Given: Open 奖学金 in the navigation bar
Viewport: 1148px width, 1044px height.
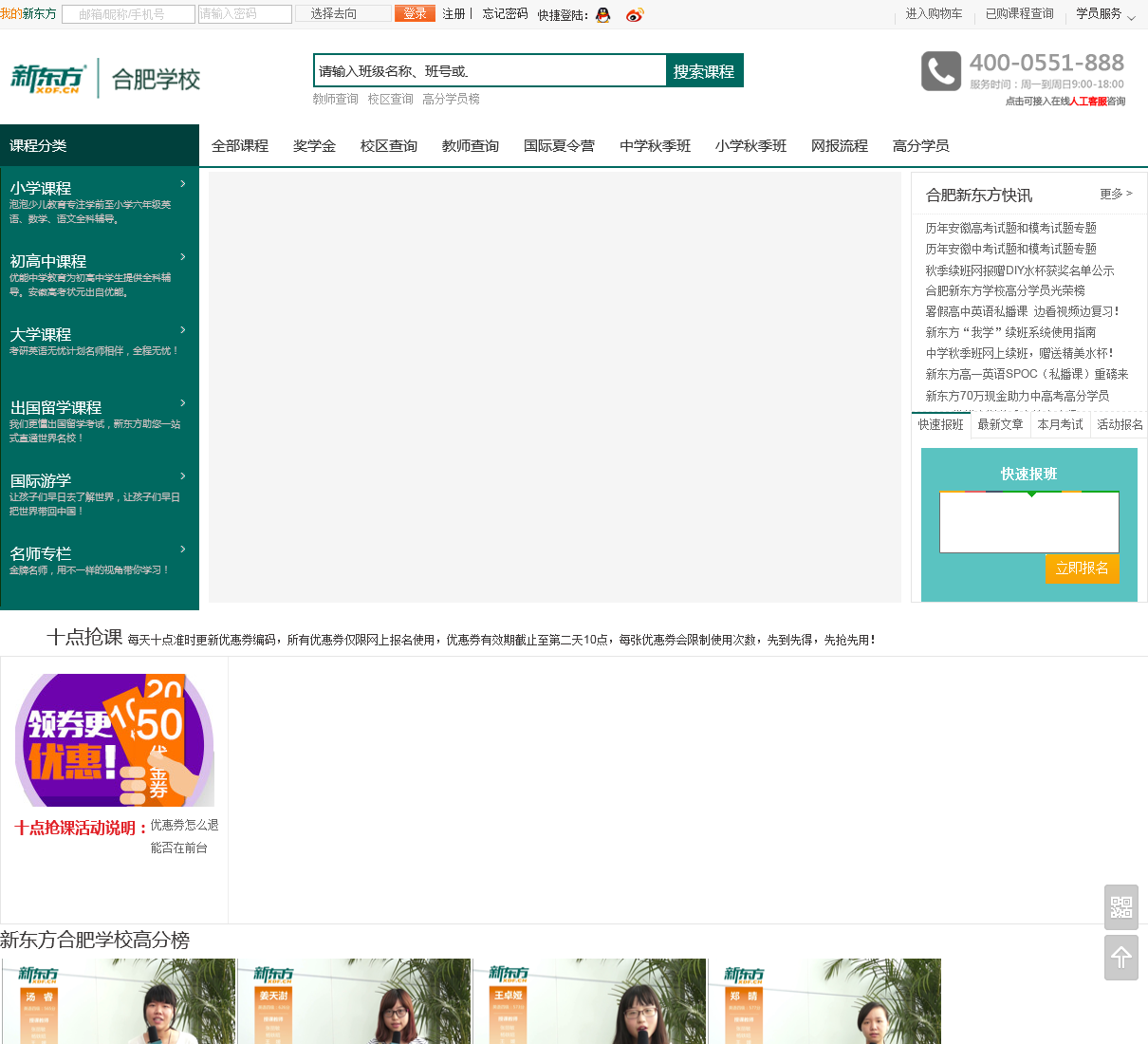Looking at the screenshot, I should click(314, 146).
